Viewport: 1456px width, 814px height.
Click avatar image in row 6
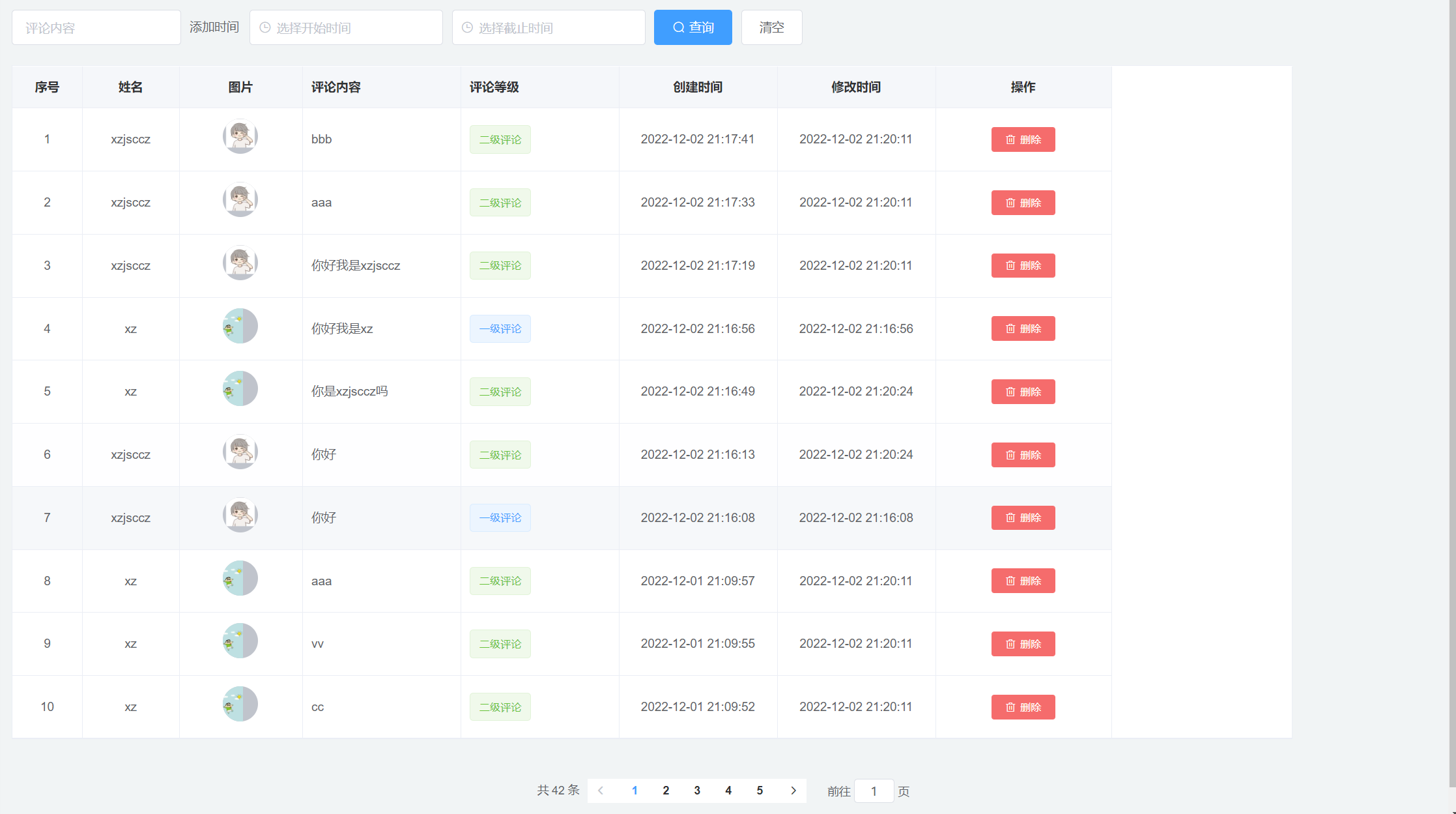pos(240,452)
